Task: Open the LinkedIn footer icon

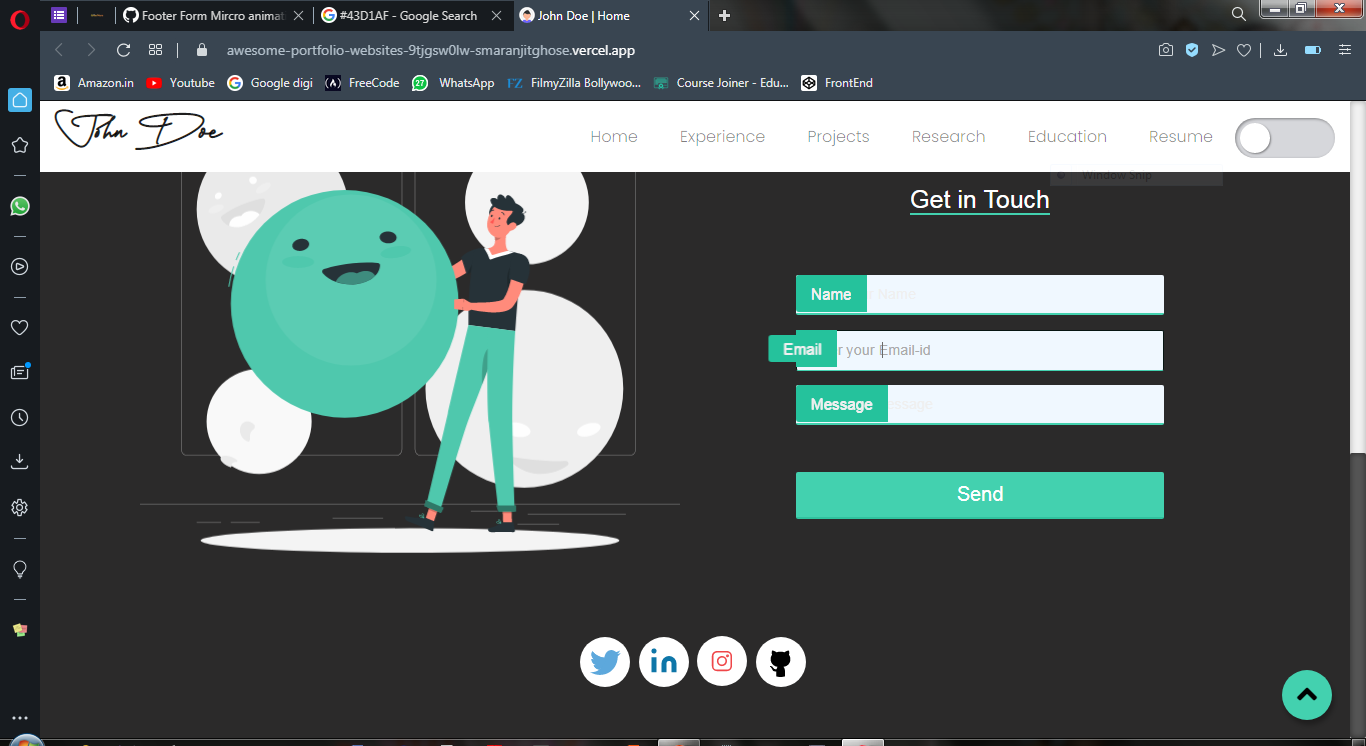Action: click(x=663, y=661)
